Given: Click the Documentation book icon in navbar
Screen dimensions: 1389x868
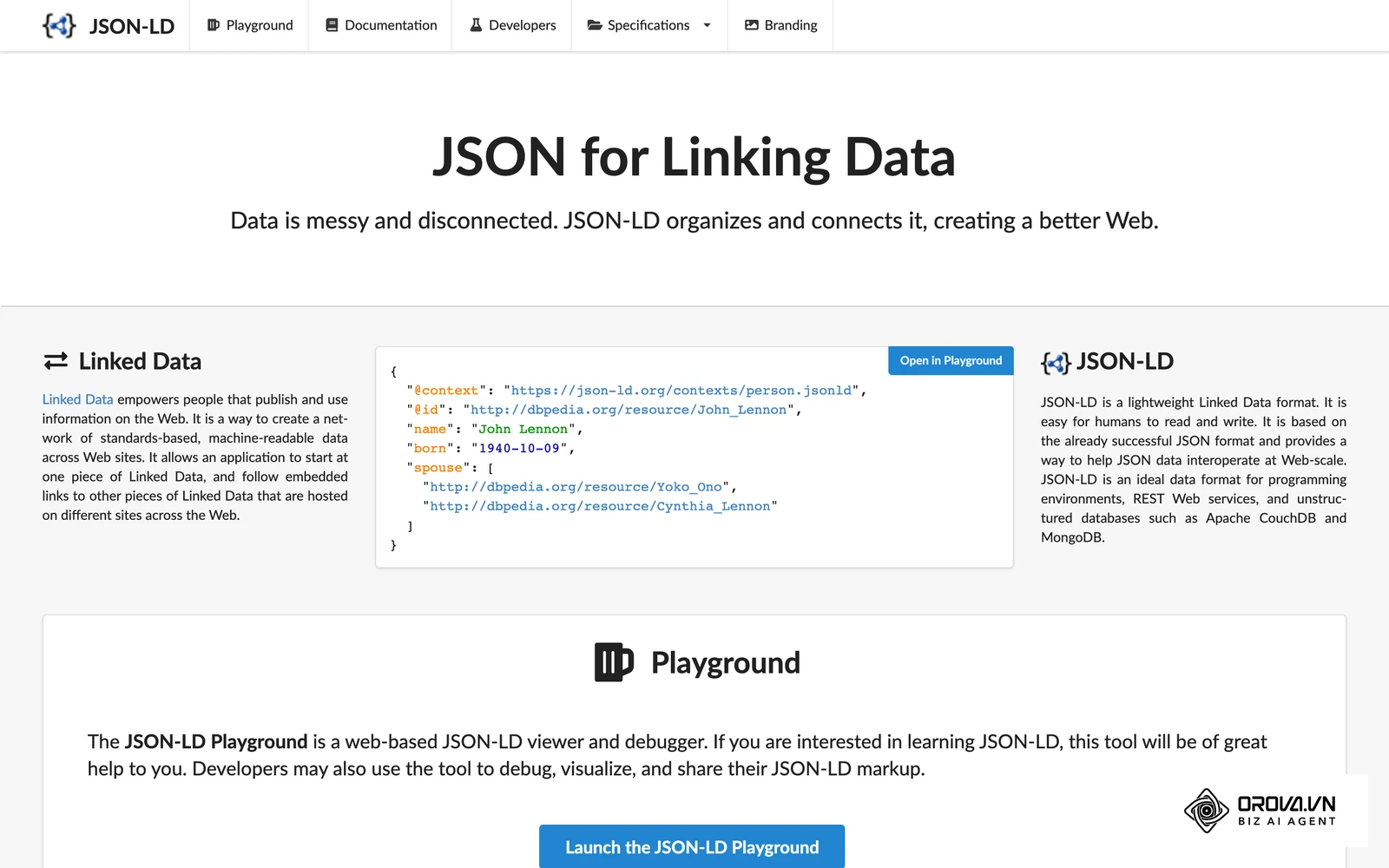Looking at the screenshot, I should [x=332, y=25].
